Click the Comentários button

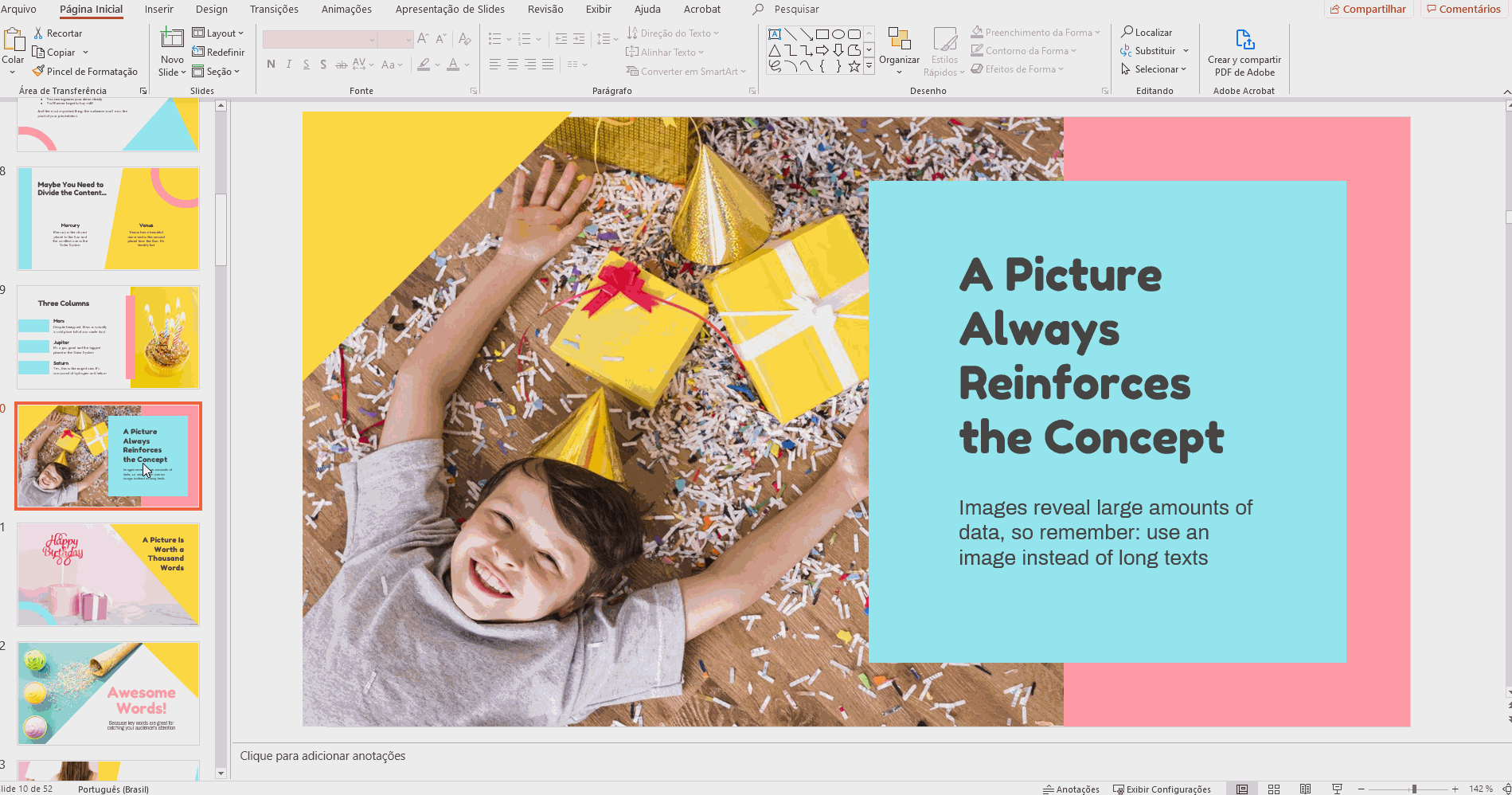click(1463, 9)
